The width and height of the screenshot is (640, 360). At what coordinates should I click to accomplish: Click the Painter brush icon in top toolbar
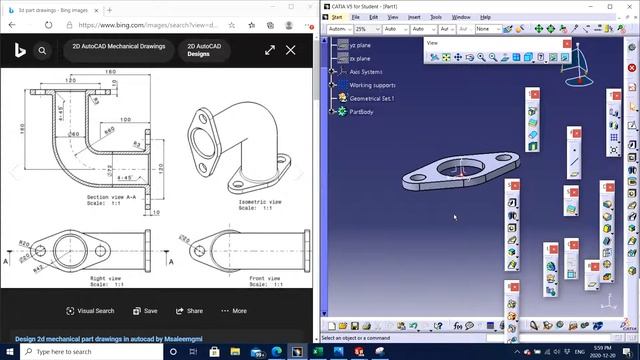507,29
